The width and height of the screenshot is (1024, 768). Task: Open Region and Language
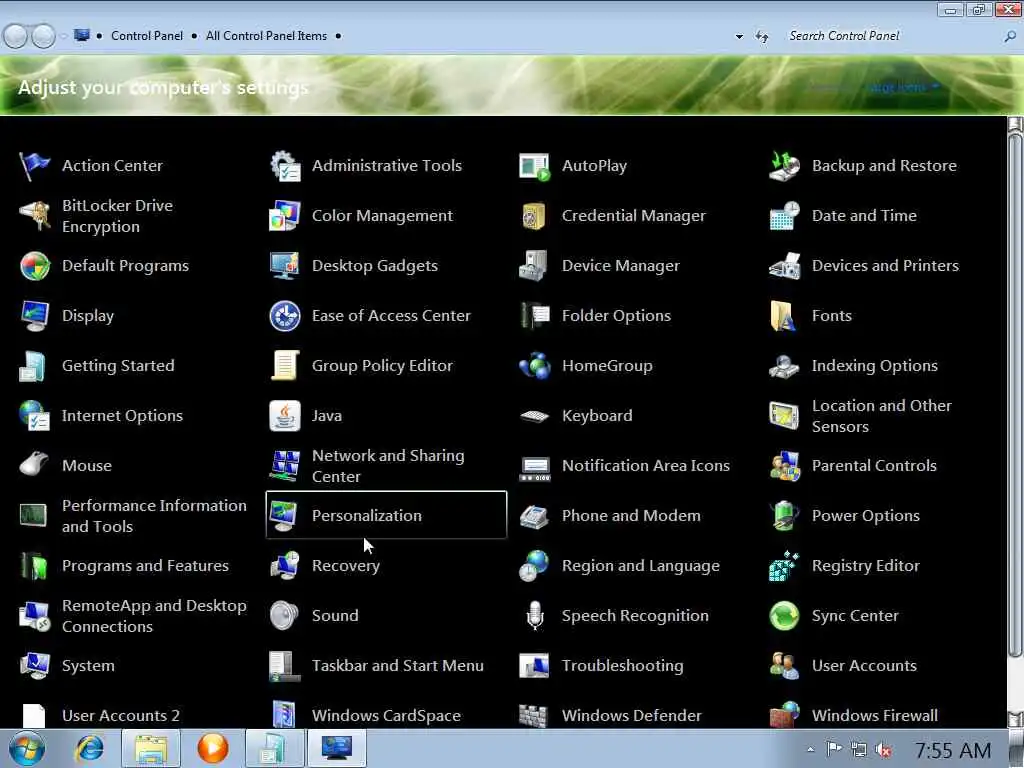coord(620,566)
